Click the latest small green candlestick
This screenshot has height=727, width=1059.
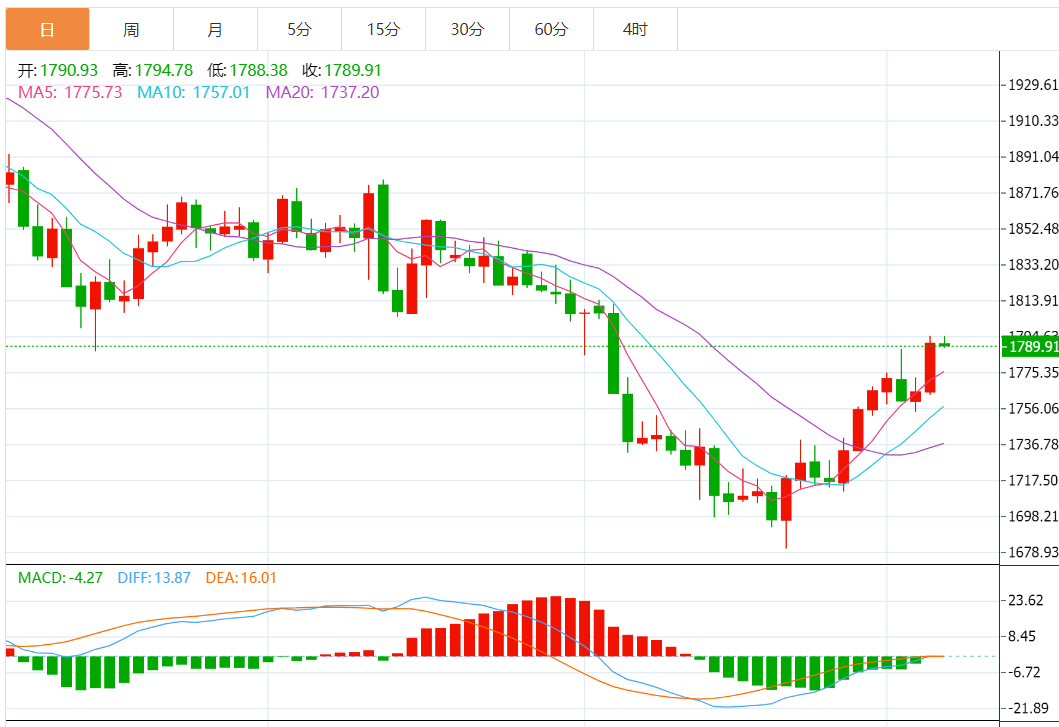(x=944, y=344)
